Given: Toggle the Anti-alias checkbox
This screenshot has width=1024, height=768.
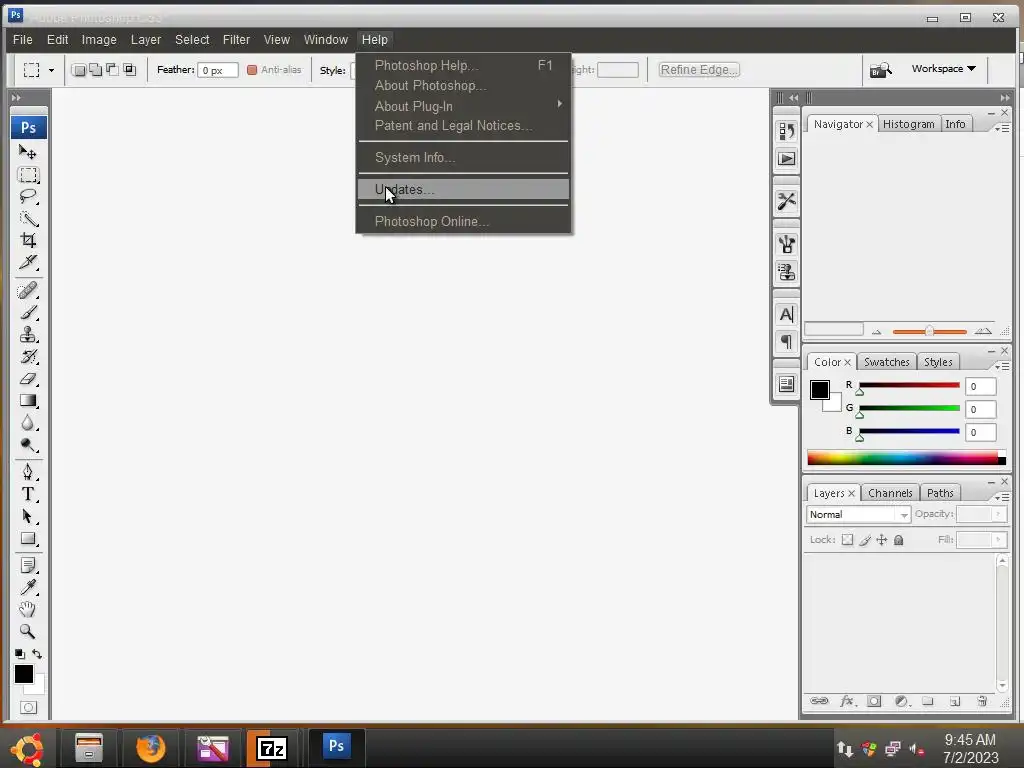Looking at the screenshot, I should tap(252, 70).
